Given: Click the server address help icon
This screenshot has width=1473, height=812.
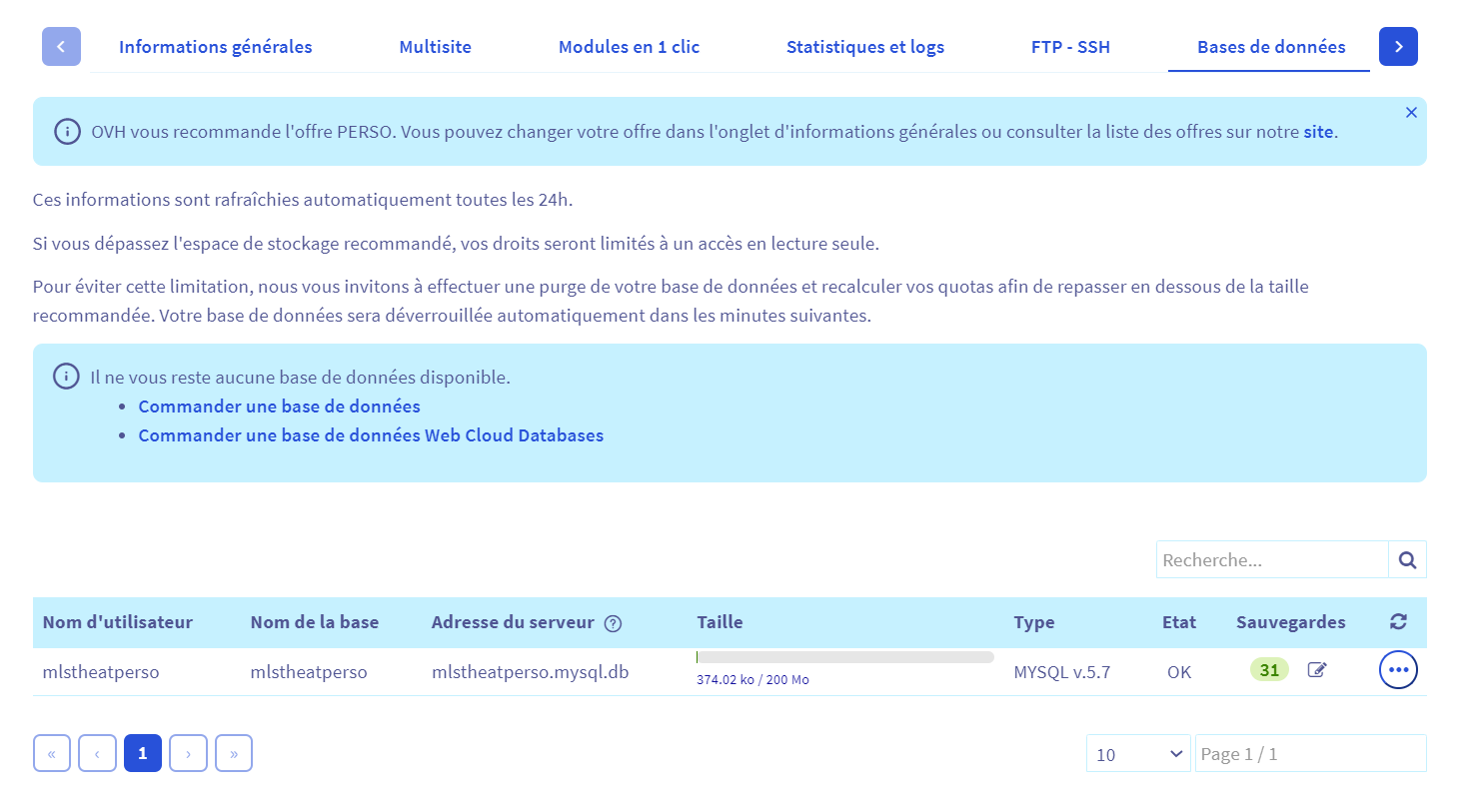Looking at the screenshot, I should click(x=614, y=623).
